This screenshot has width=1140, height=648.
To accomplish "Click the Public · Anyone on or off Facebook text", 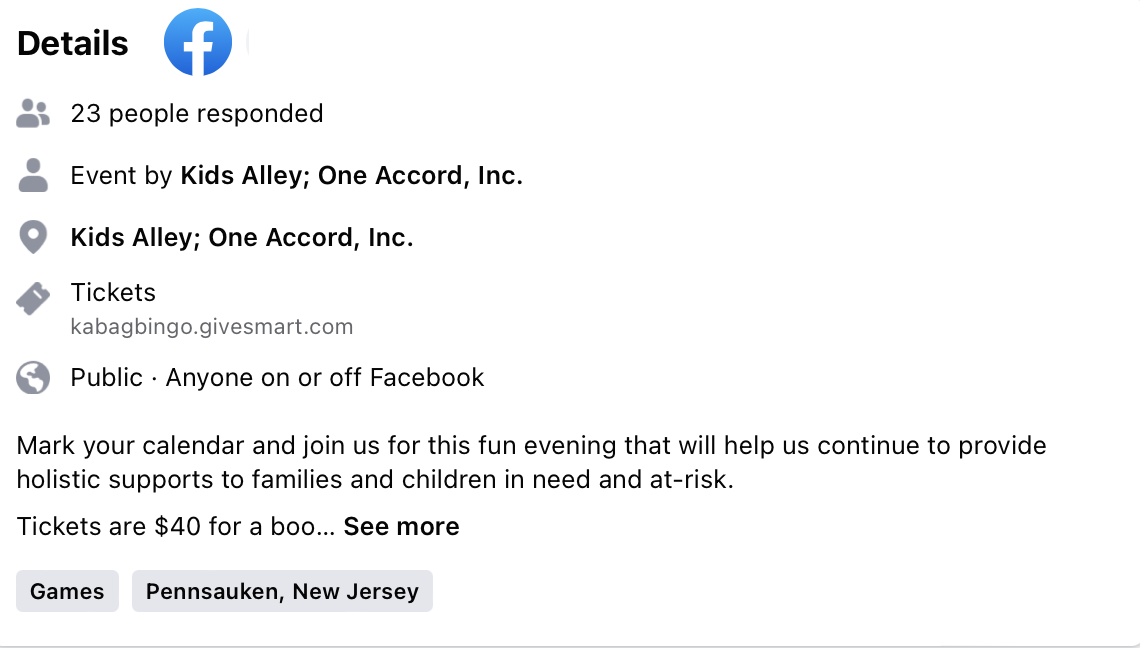I will 277,377.
